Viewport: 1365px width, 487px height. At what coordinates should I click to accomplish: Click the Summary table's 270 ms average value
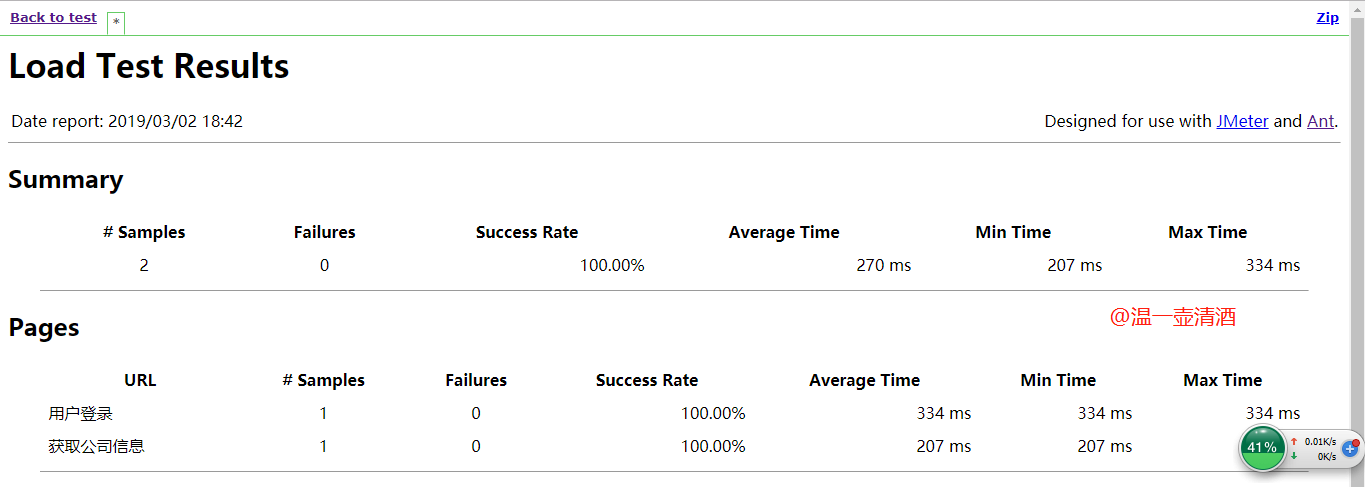[883, 265]
